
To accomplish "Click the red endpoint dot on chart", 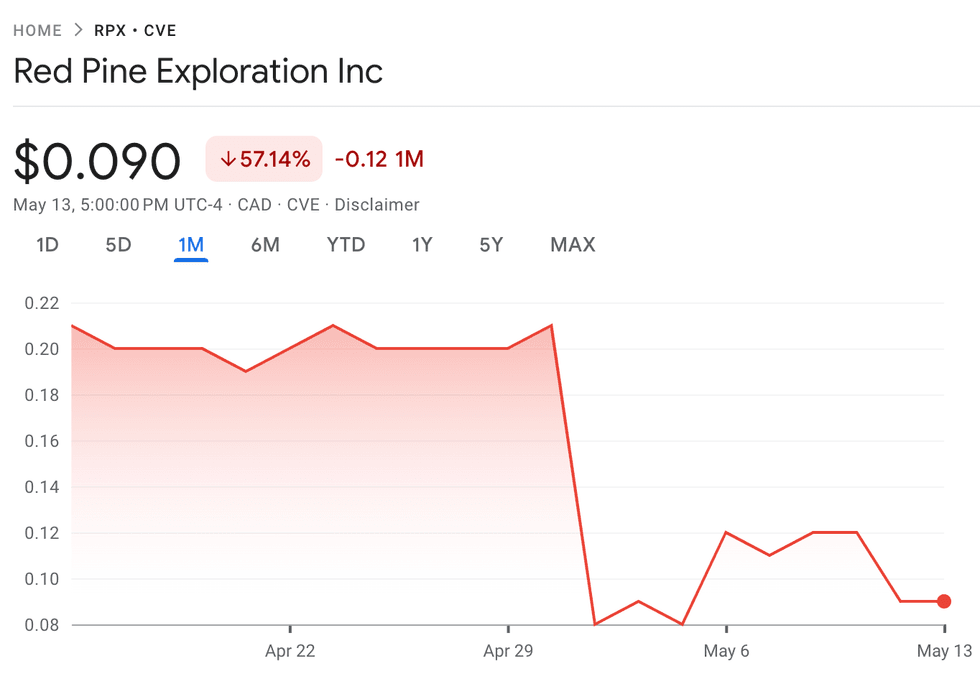I will click(943, 601).
